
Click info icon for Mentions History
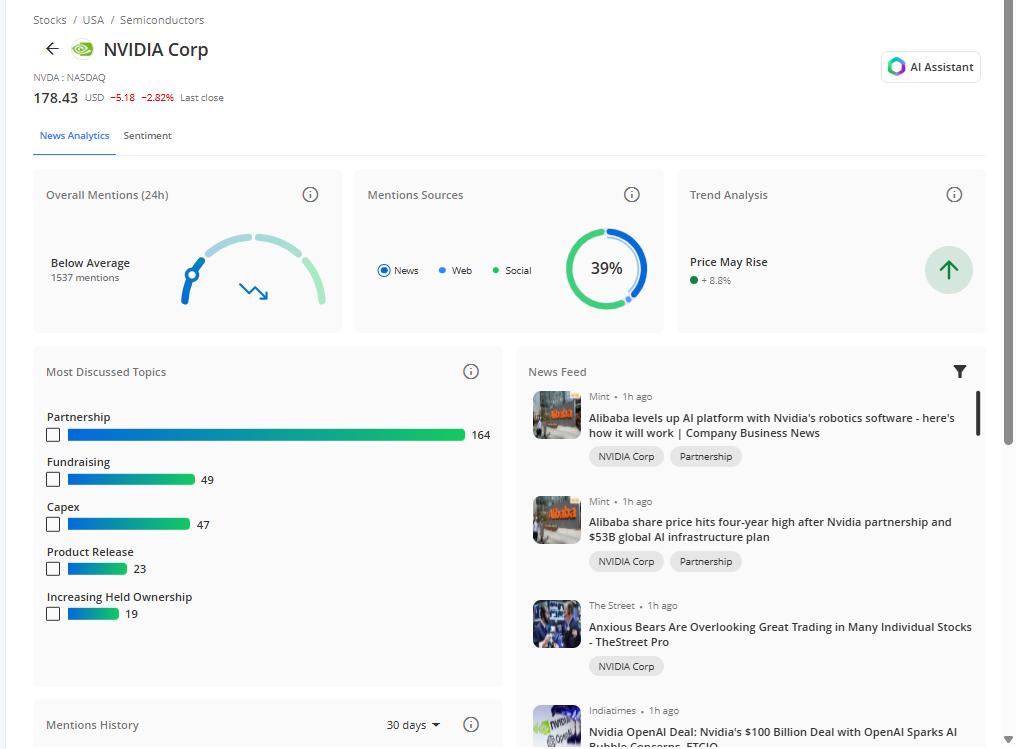[x=471, y=725]
